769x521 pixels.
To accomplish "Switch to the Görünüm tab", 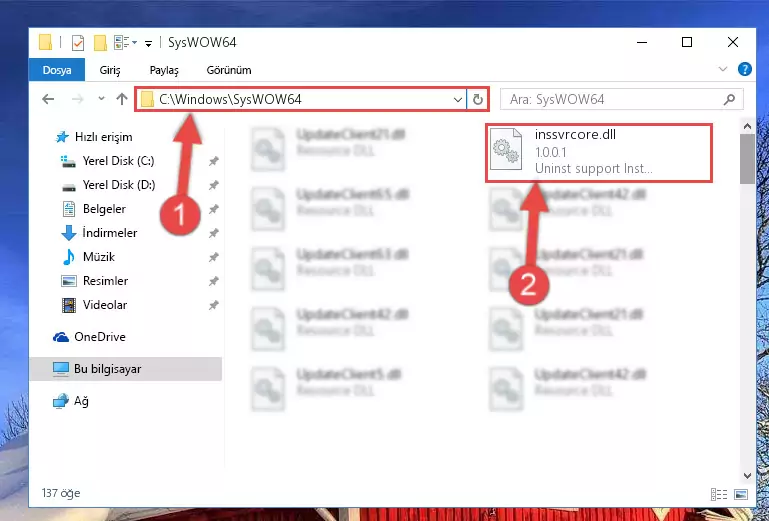I will tap(229, 70).
